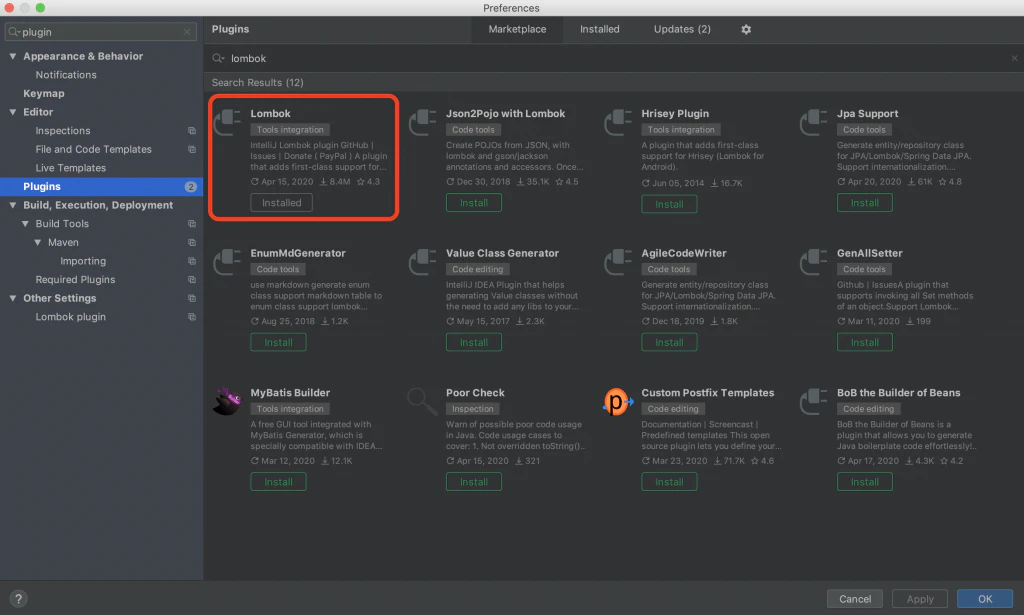Click the project-level icon beside Other Settings
The height and width of the screenshot is (615, 1024).
coord(192,298)
